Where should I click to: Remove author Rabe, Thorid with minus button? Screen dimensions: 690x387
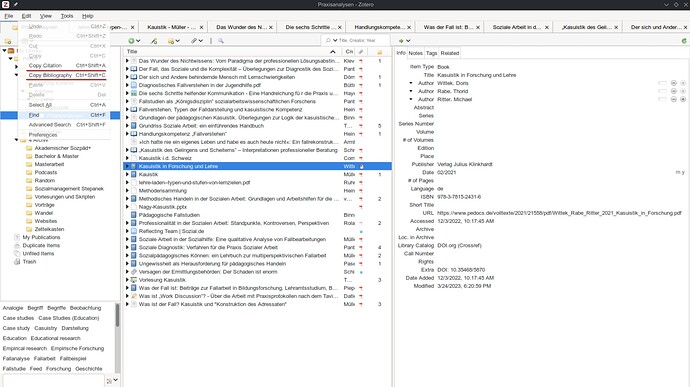click(674, 91)
